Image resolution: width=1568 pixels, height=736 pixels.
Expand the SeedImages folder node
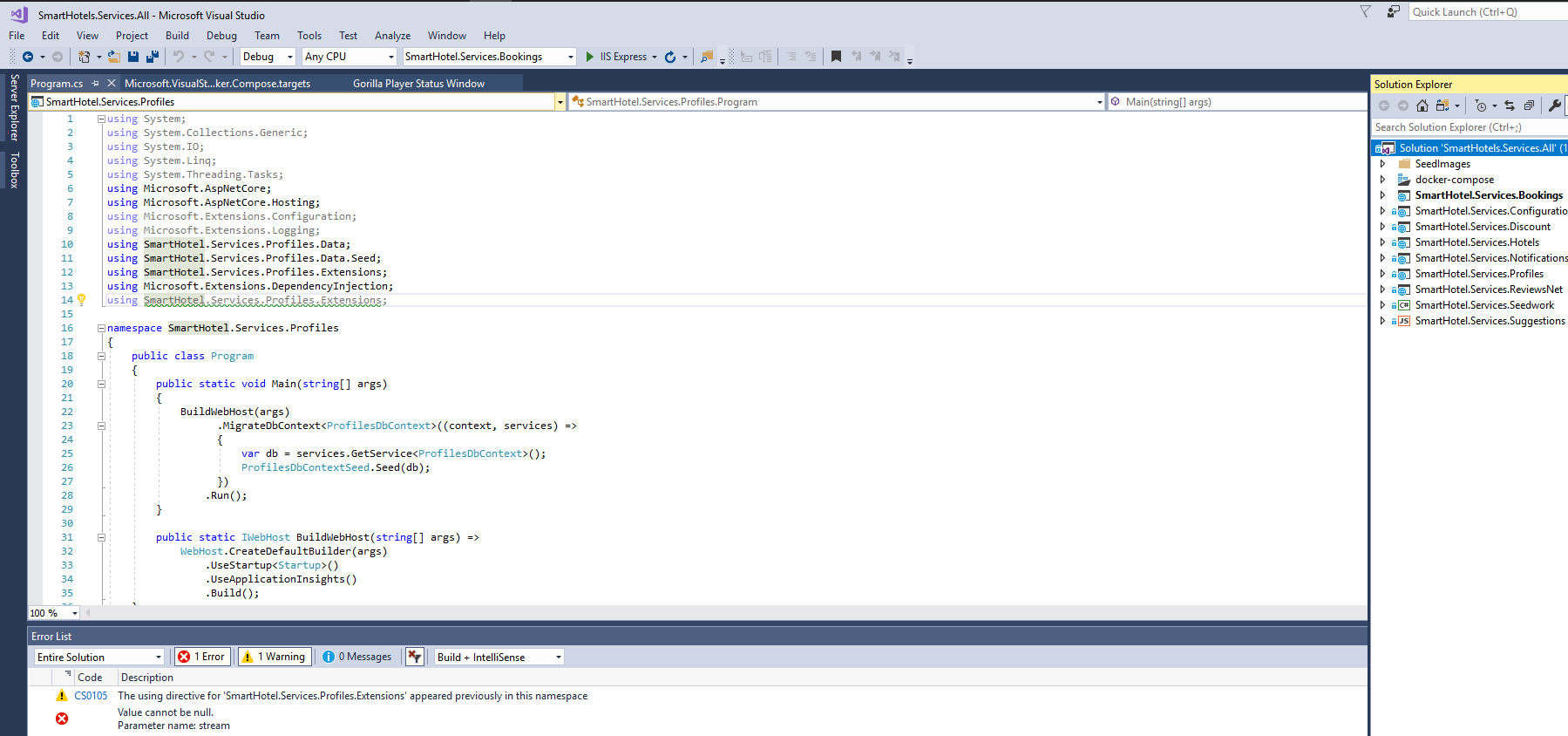[x=1382, y=164]
